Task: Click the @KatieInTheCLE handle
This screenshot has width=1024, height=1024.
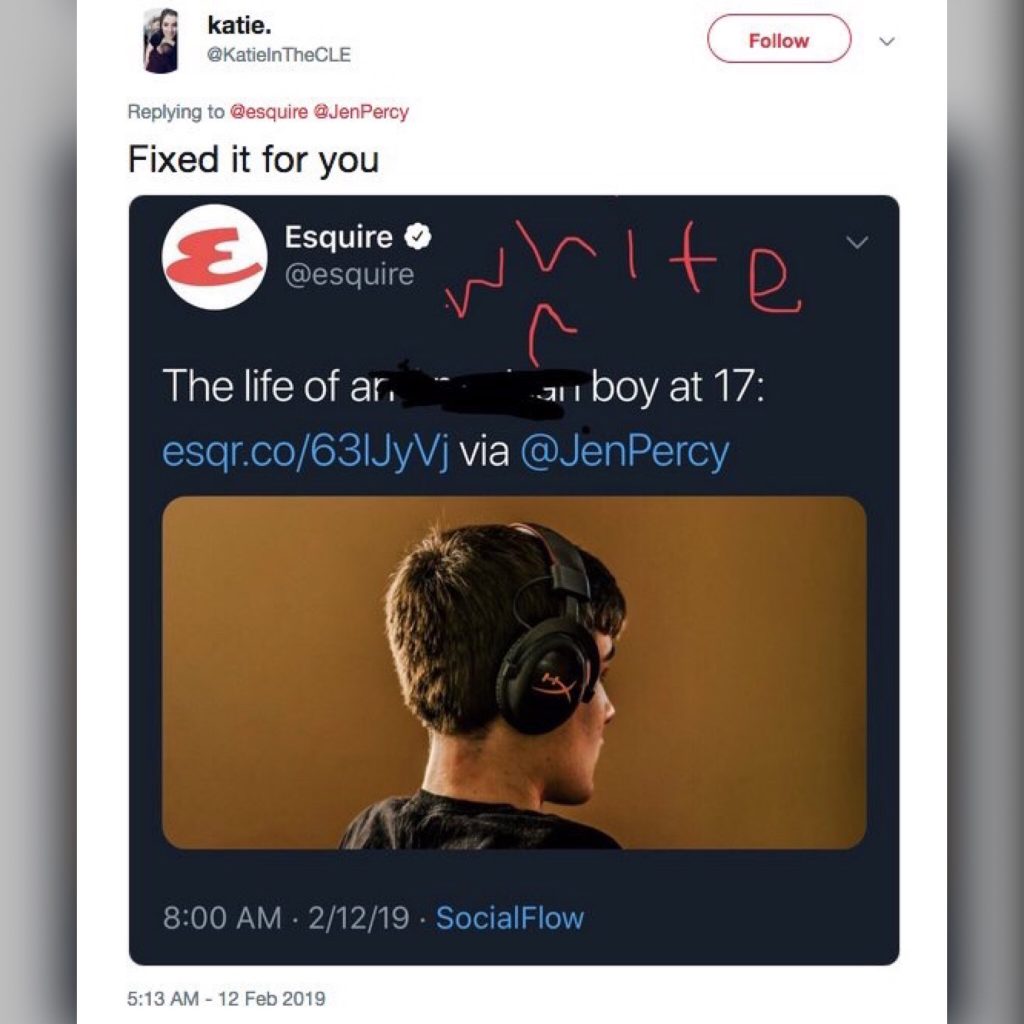Action: coord(278,54)
